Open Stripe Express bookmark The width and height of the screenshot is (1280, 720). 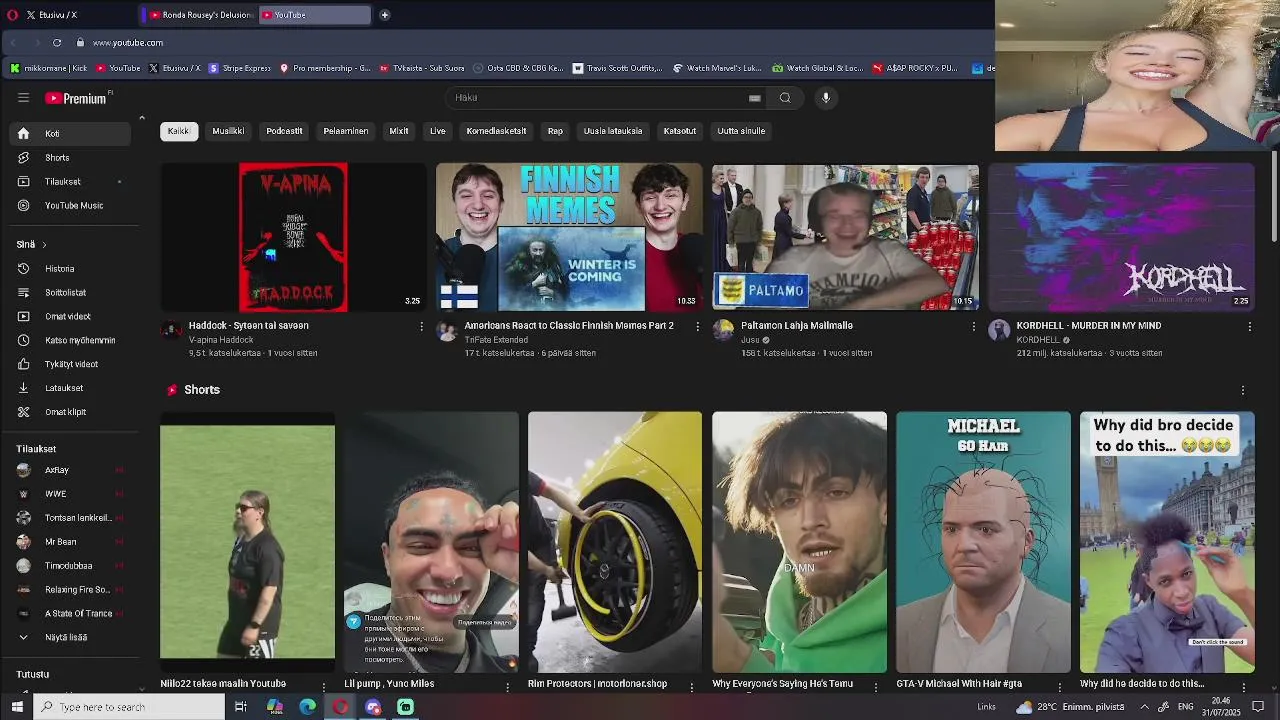click(240, 68)
